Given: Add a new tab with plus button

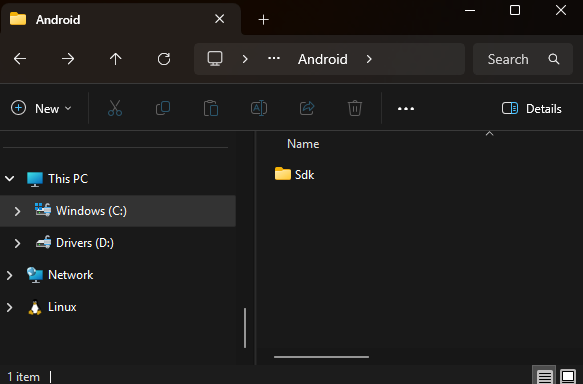Looking at the screenshot, I should [263, 19].
